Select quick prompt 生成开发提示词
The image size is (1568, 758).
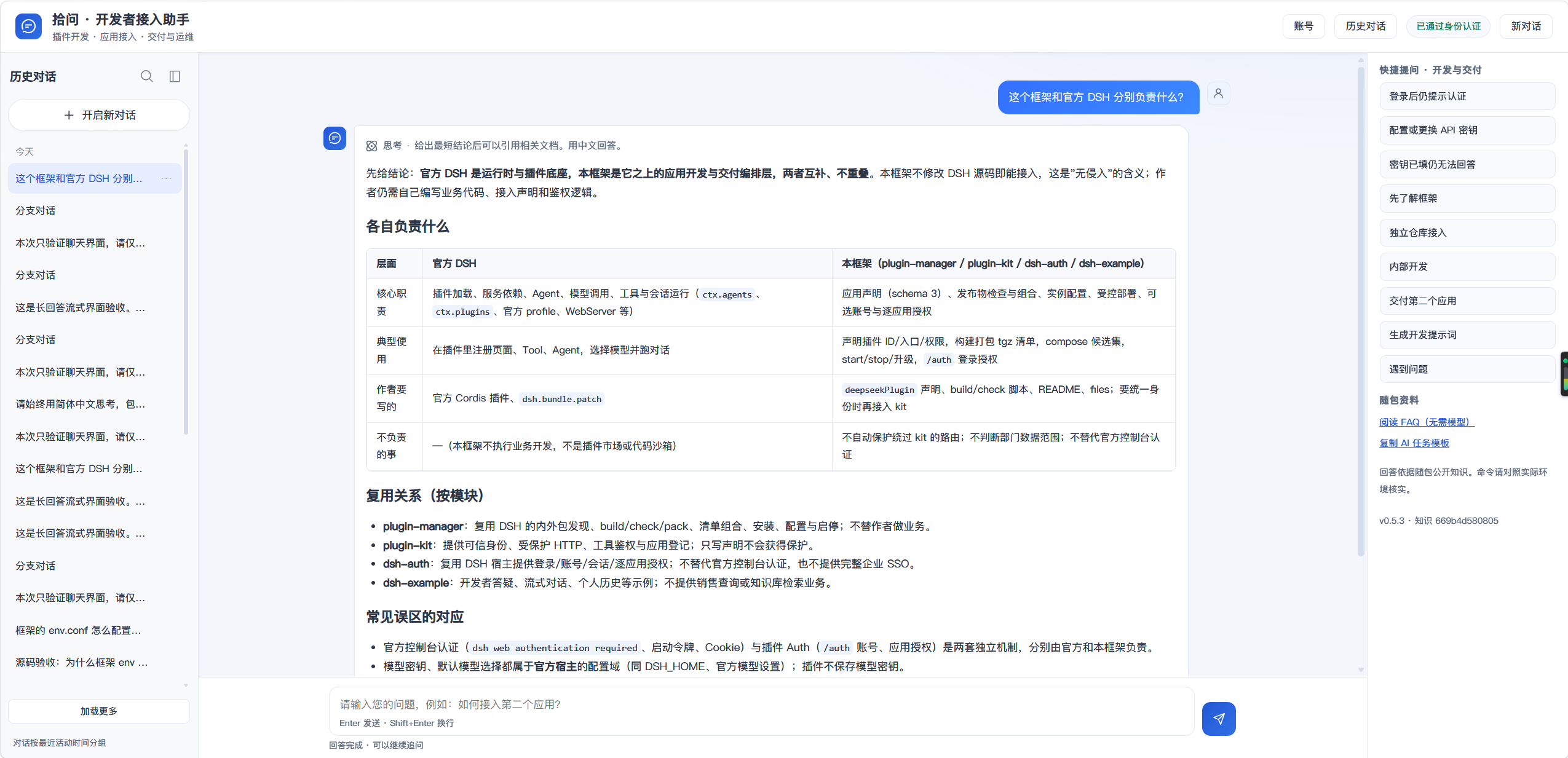1467,335
